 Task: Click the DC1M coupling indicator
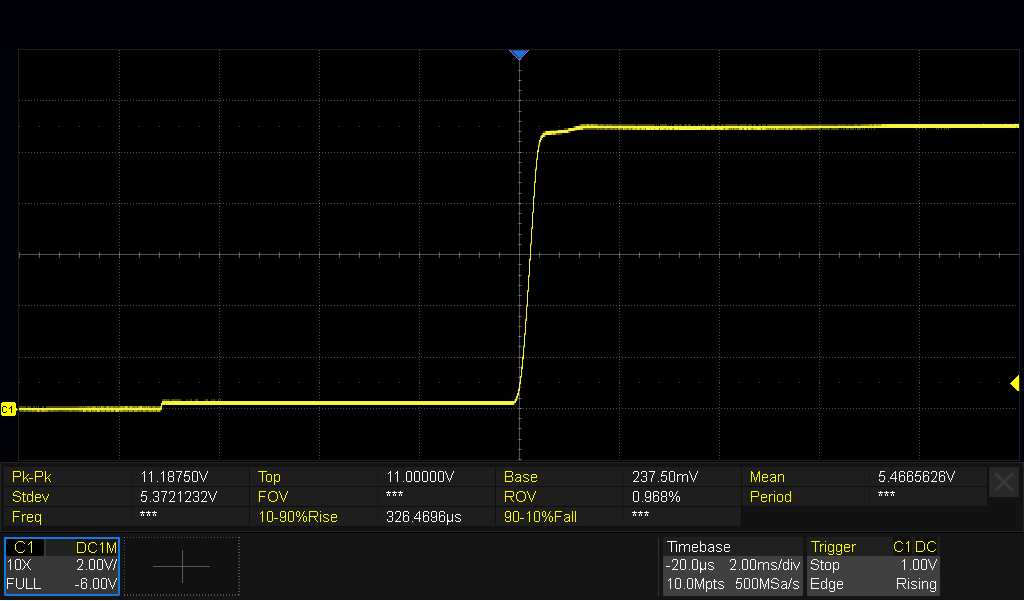(x=96, y=547)
